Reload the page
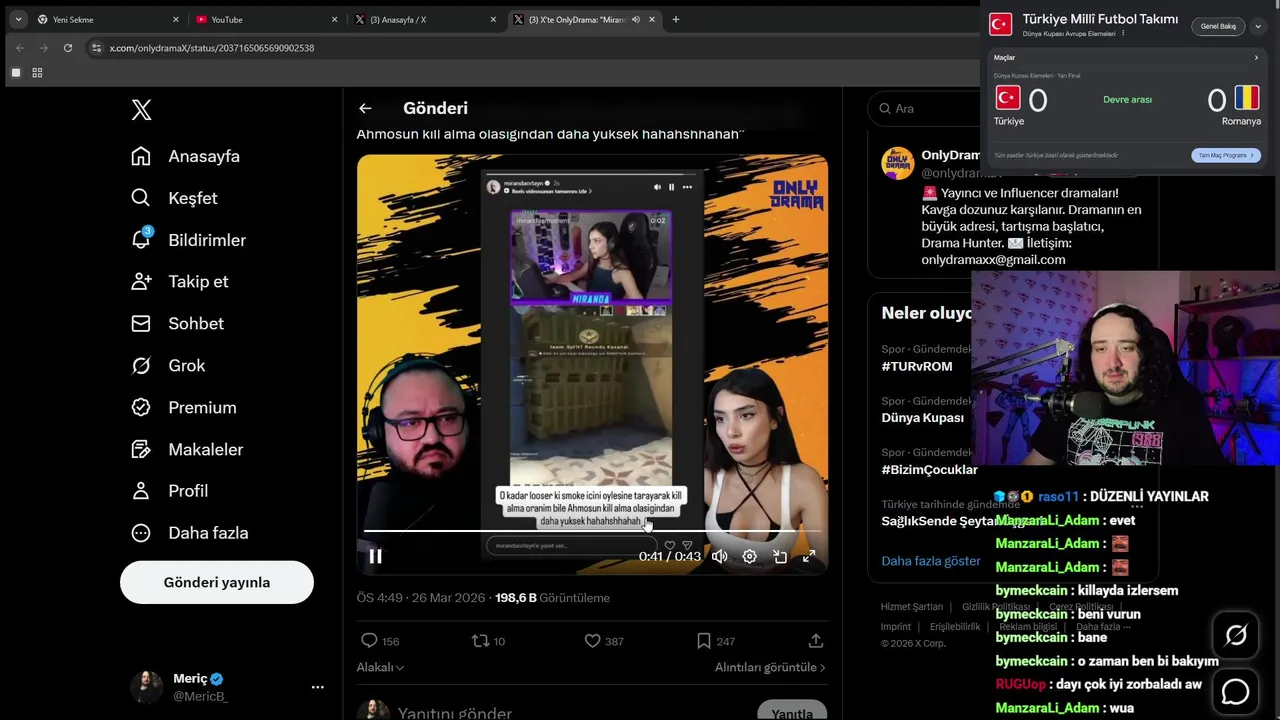This screenshot has height=720, width=1280. [x=67, y=47]
